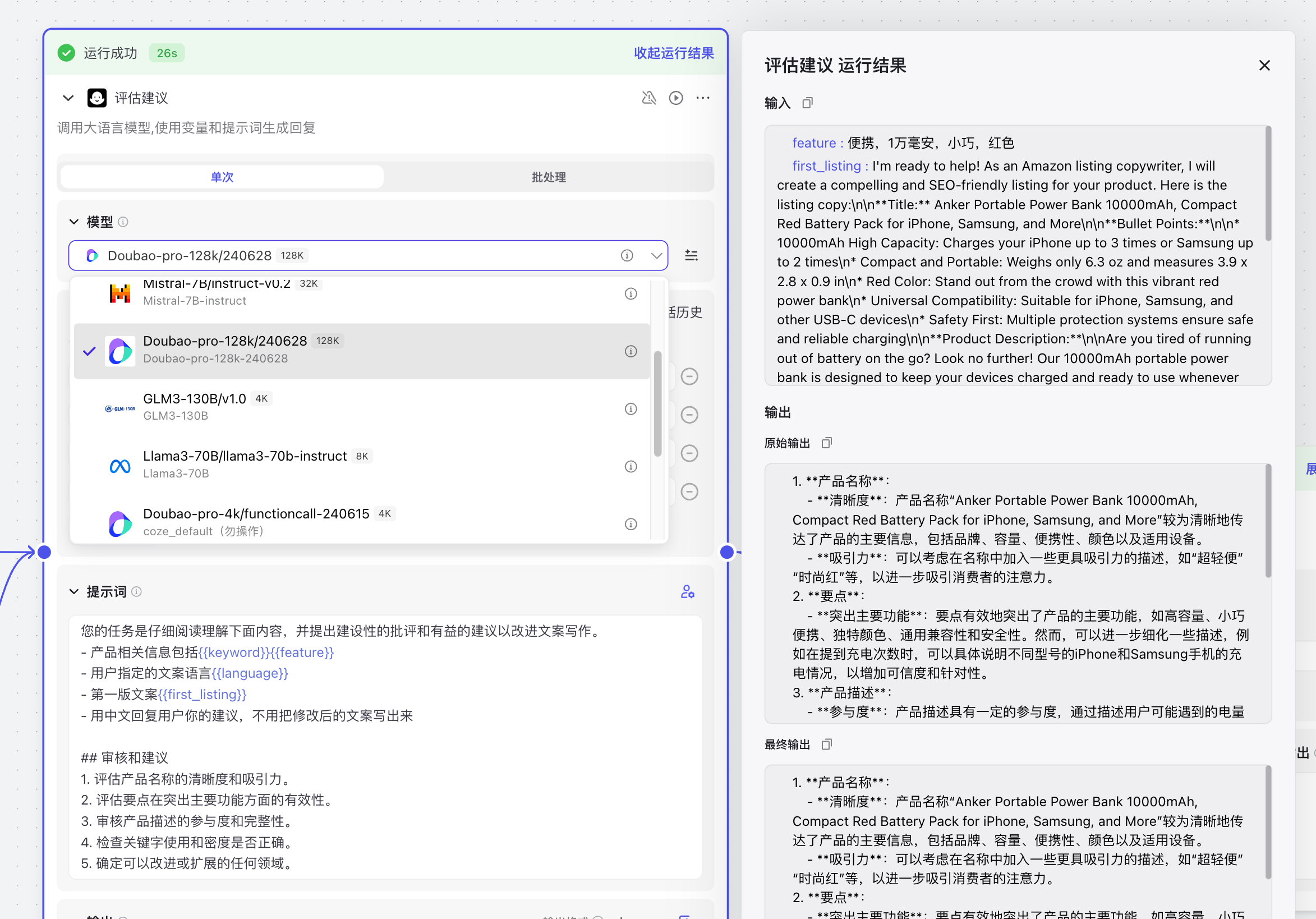Open model parameter settings sliders icon
This screenshot has width=1316, height=919.
pos(691,256)
